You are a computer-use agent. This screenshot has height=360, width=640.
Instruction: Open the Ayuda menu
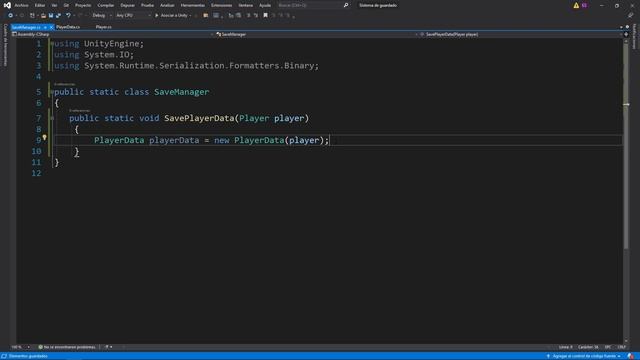pyautogui.click(x=265, y=5)
